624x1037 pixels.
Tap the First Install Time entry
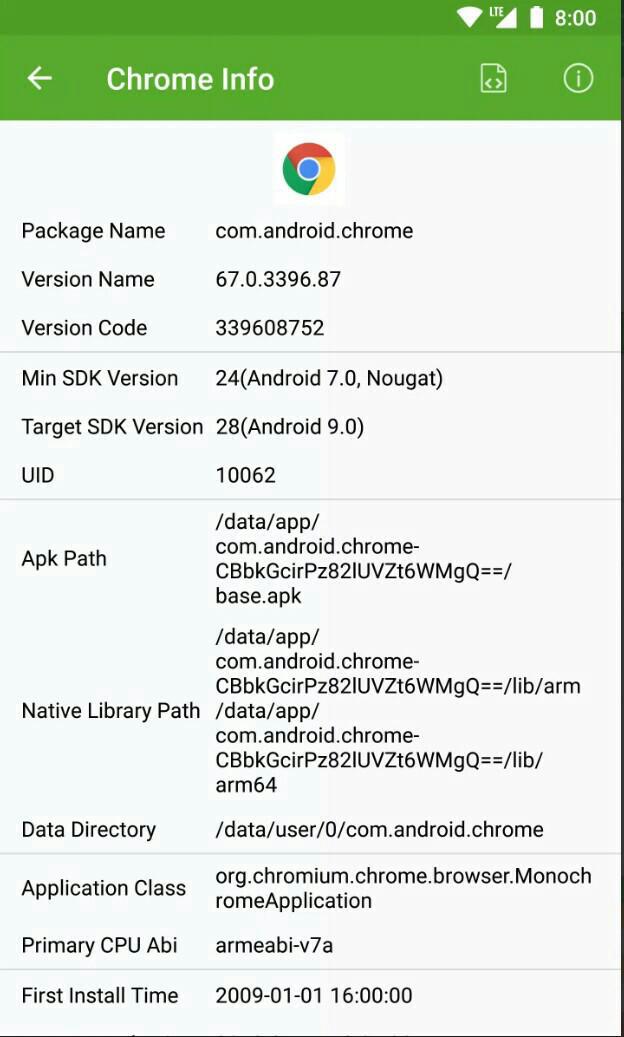point(311,996)
